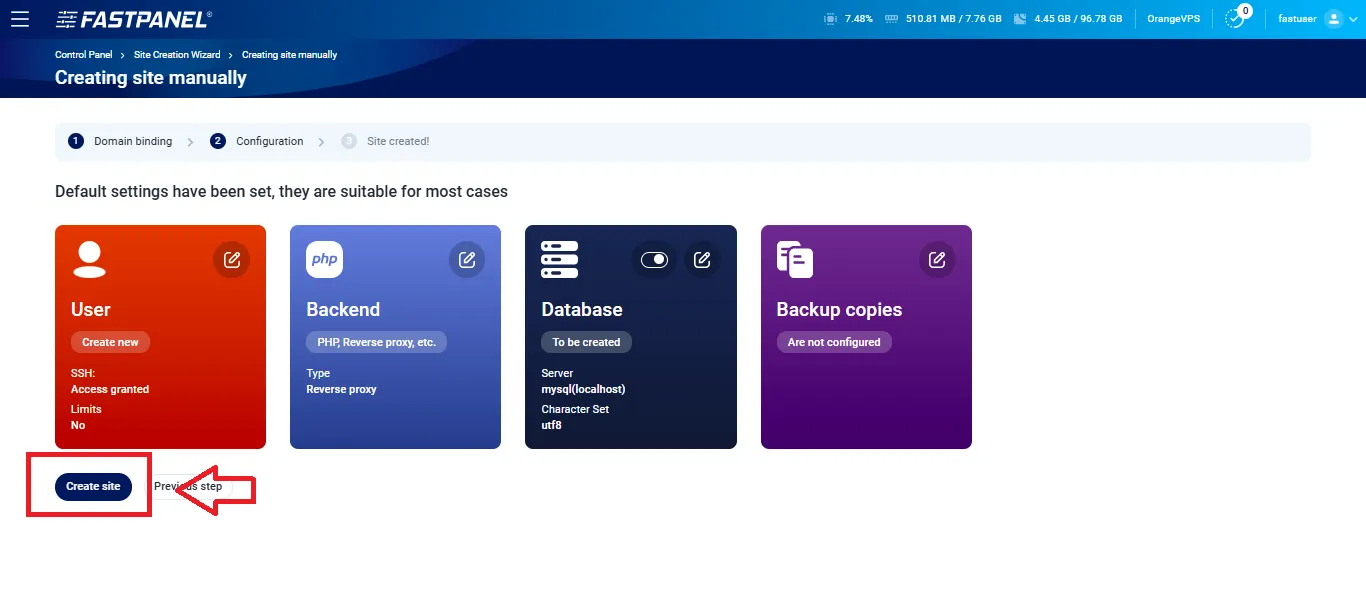The width and height of the screenshot is (1366, 597).
Task: Edit the User card settings
Action: [x=231, y=259]
